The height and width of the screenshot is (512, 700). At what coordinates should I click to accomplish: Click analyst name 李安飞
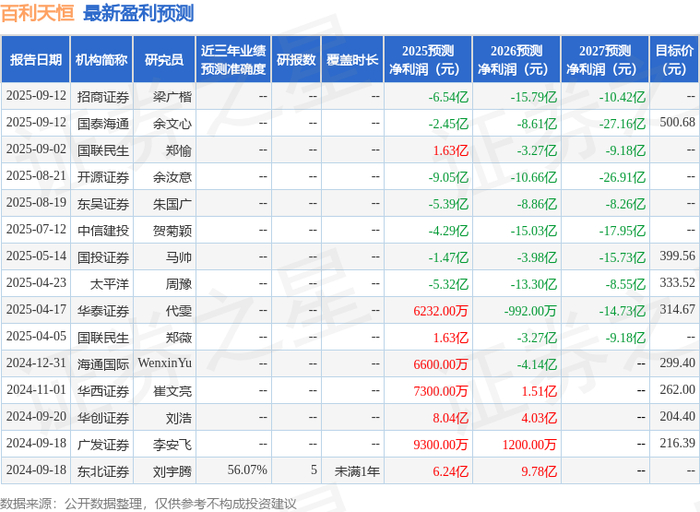[x=172, y=445]
